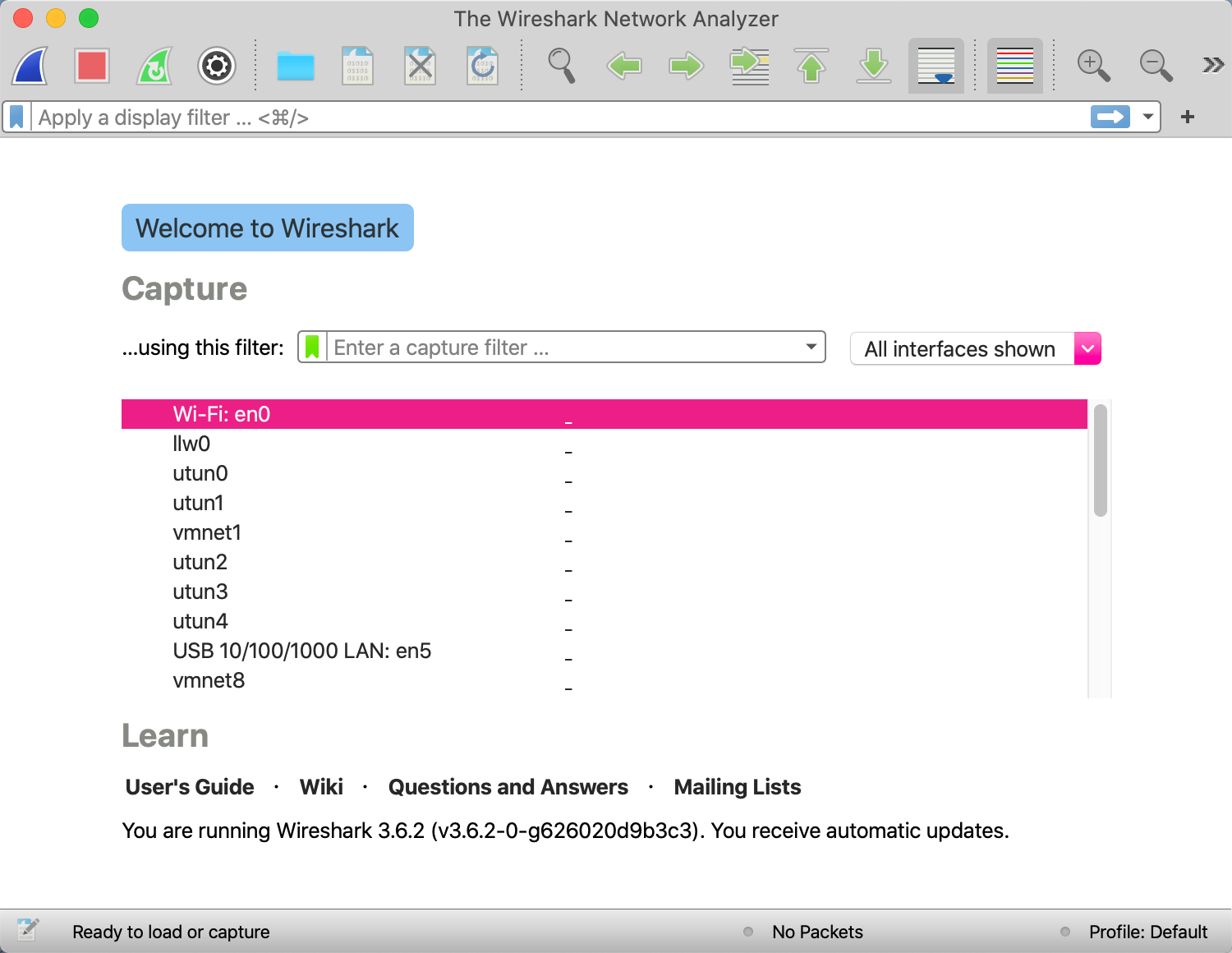Viewport: 1232px width, 953px height.
Task: Toggle packet colorization rules
Action: (x=1015, y=66)
